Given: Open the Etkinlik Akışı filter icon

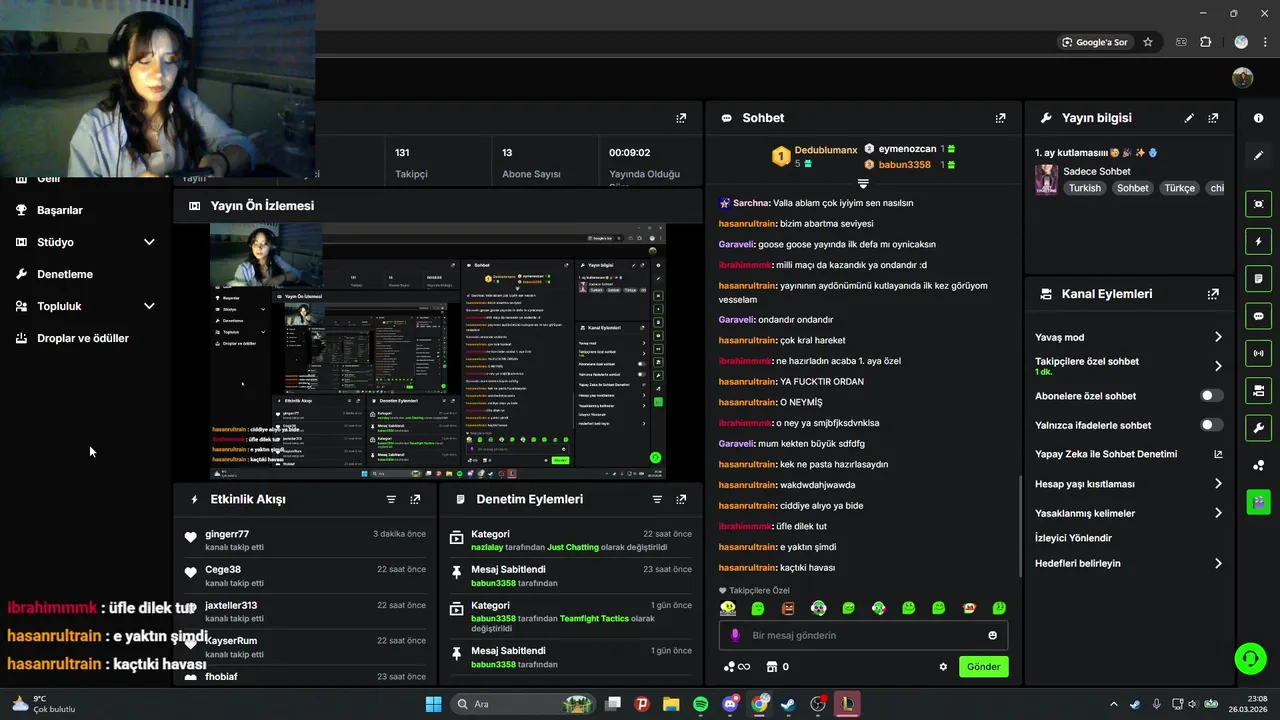Looking at the screenshot, I should (x=391, y=499).
